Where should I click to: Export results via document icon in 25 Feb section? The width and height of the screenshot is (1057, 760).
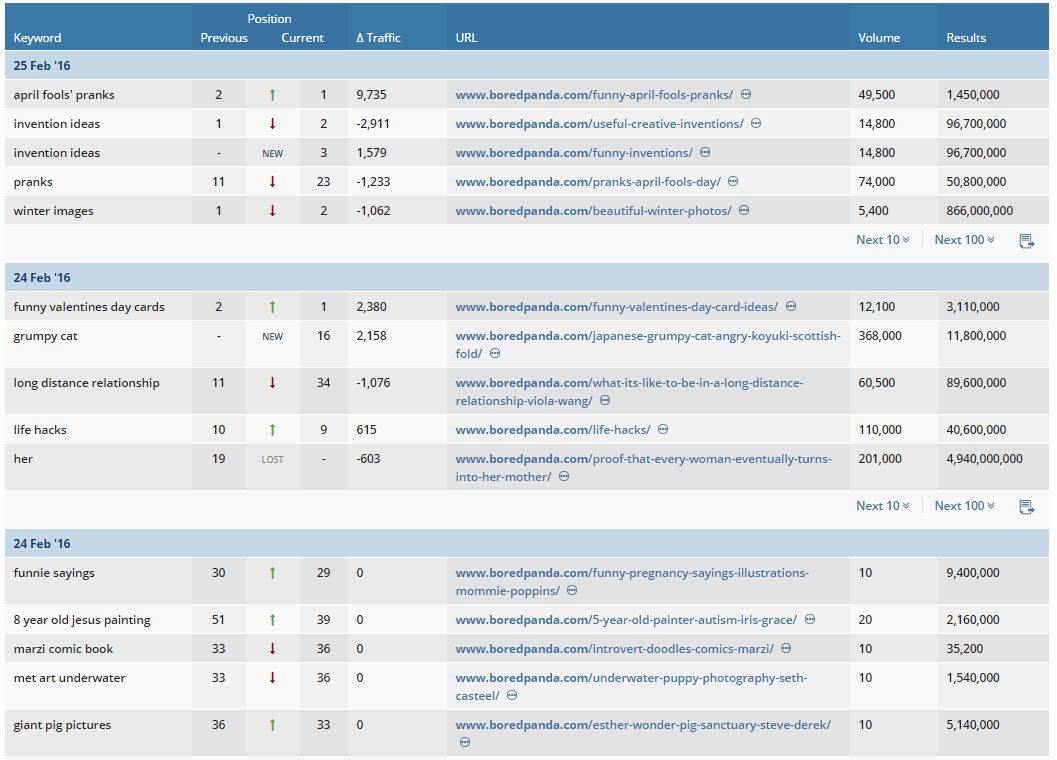pos(1027,240)
